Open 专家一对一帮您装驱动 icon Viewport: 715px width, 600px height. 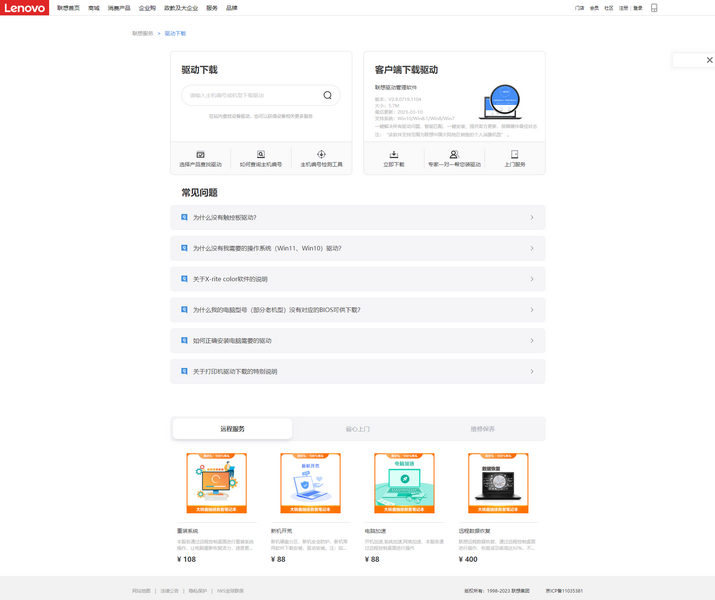point(454,155)
